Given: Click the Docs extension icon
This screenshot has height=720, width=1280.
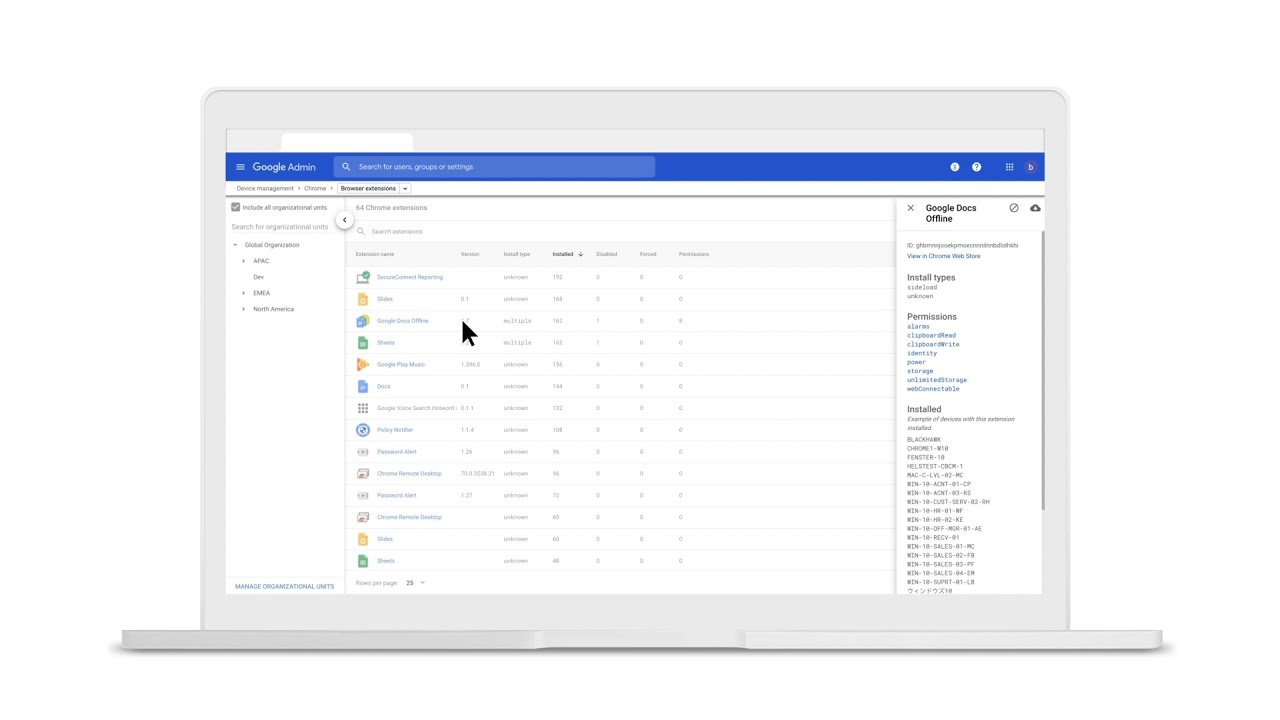Looking at the screenshot, I should coord(363,386).
